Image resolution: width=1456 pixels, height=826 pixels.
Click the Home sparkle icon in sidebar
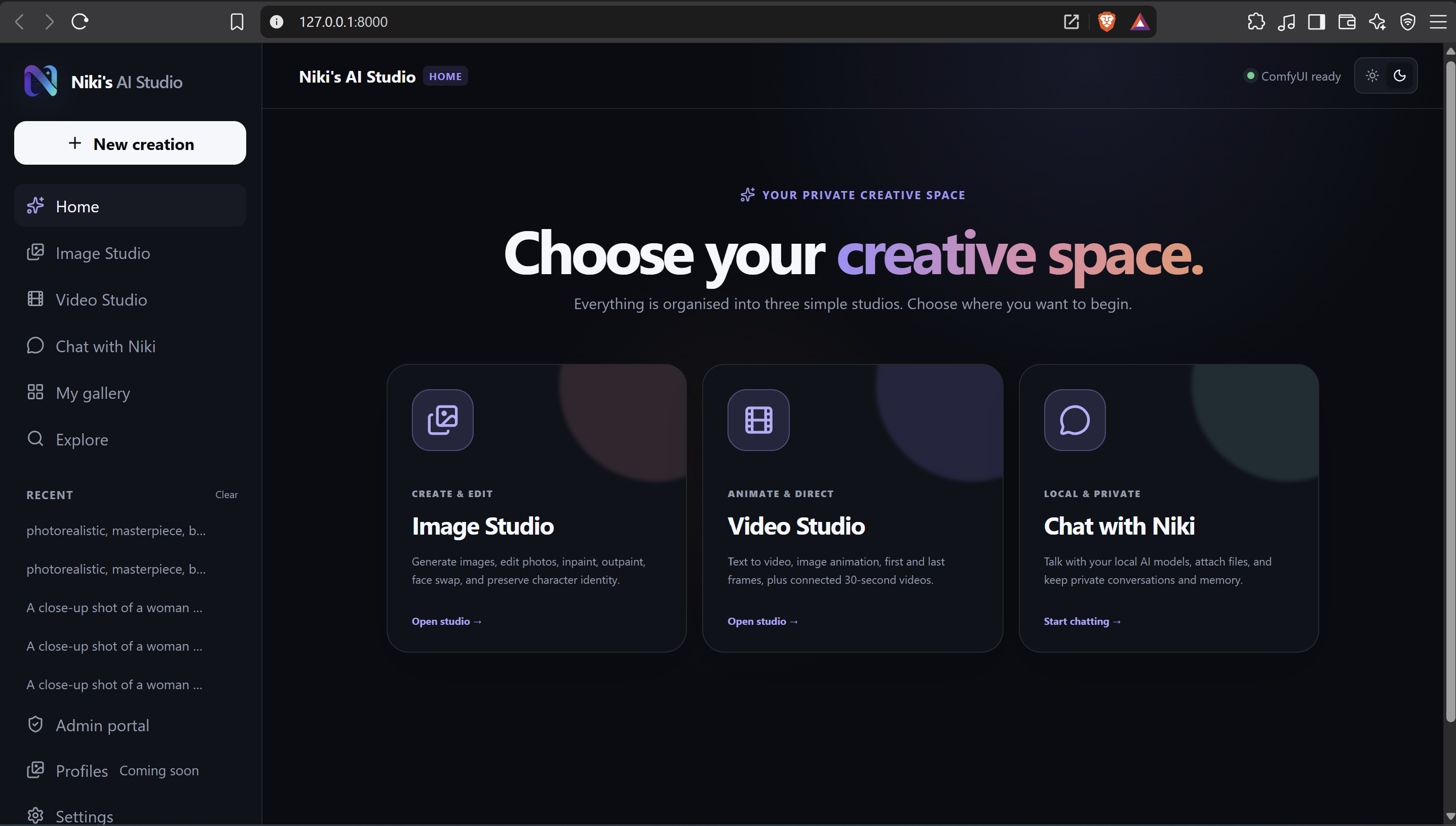pyautogui.click(x=35, y=206)
